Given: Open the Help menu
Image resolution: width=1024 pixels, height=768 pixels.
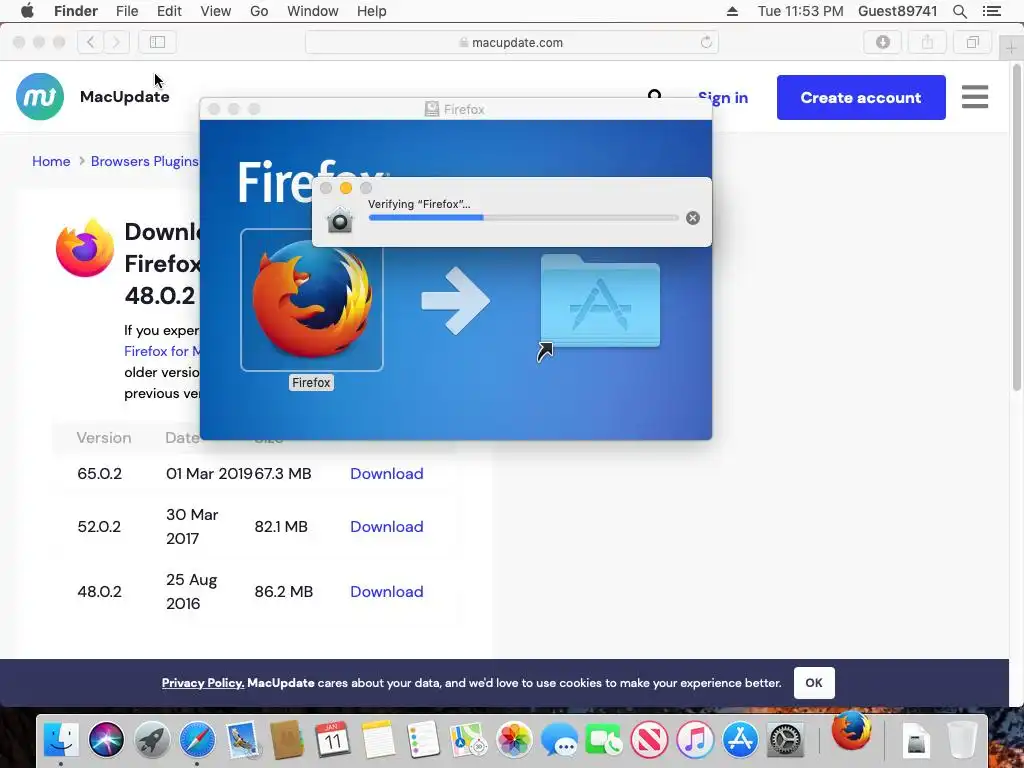Looking at the screenshot, I should coord(372,11).
